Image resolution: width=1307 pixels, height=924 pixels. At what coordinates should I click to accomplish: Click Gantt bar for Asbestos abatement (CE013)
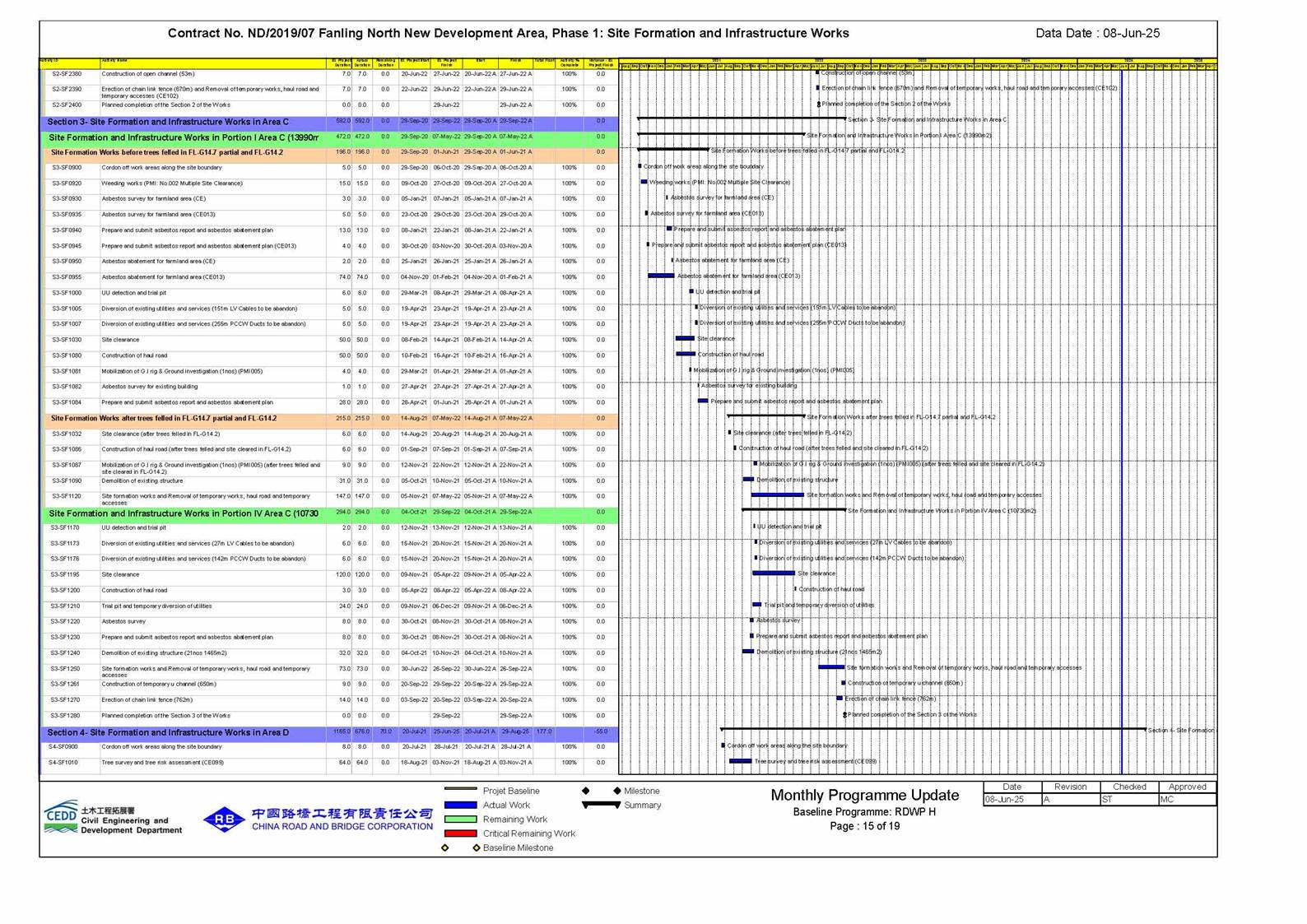click(661, 276)
